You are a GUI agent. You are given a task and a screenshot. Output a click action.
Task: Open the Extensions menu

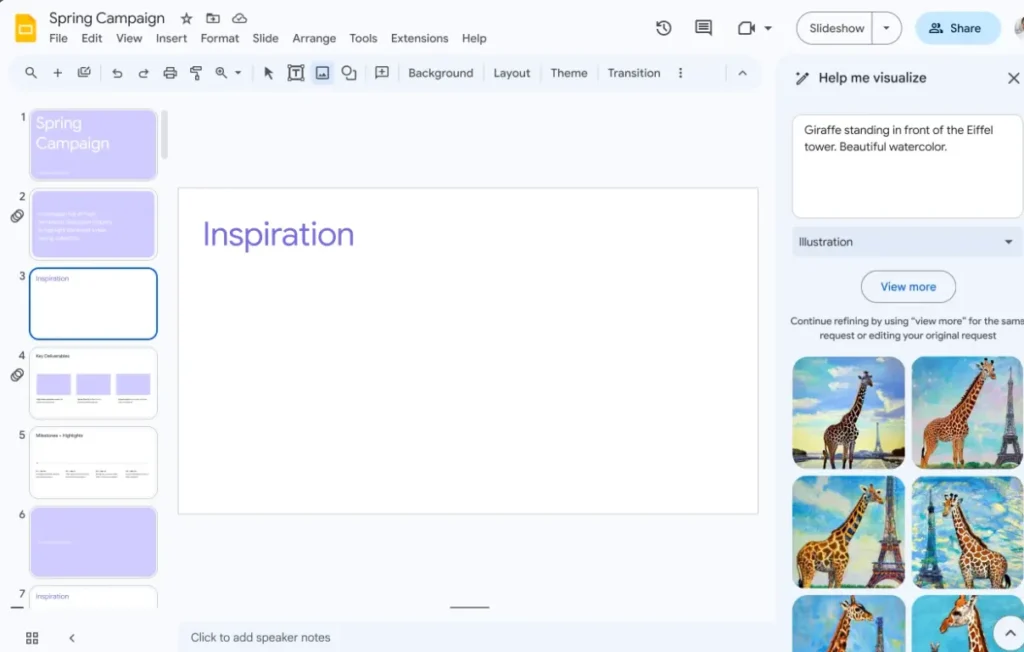tap(419, 39)
